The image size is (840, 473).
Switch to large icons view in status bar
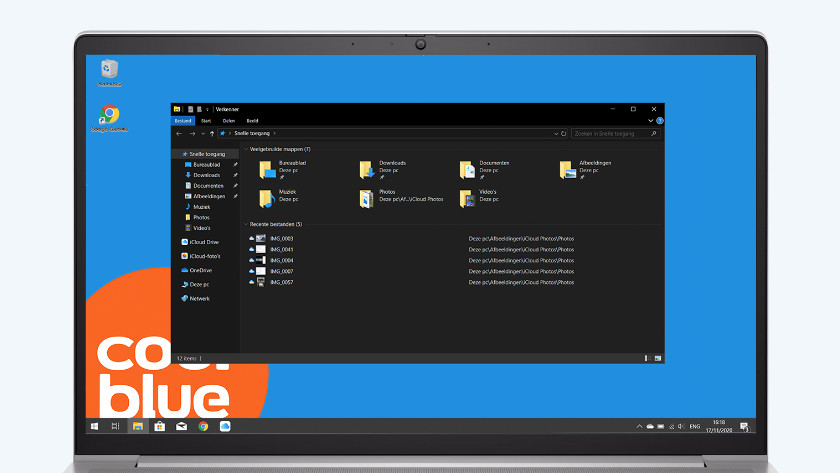[x=657, y=358]
